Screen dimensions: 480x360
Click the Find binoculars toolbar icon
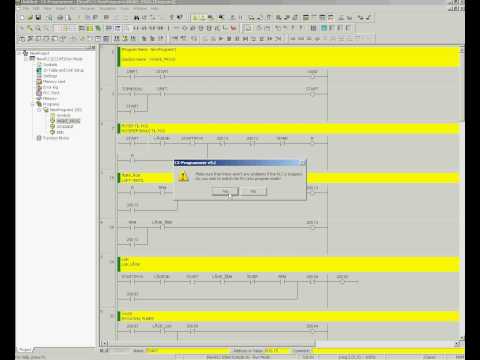click(136, 17)
